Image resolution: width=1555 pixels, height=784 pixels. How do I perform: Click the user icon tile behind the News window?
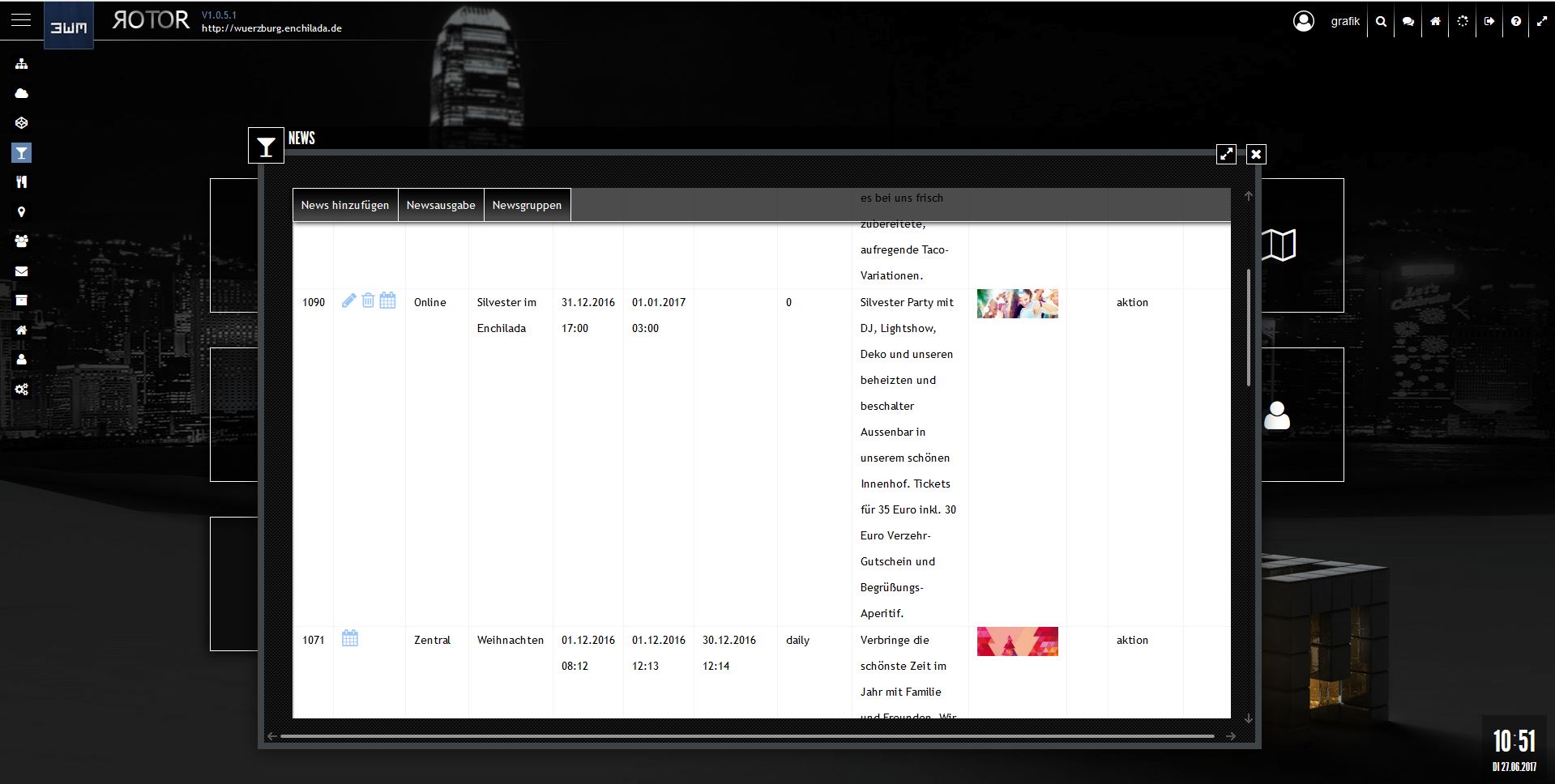(1277, 415)
